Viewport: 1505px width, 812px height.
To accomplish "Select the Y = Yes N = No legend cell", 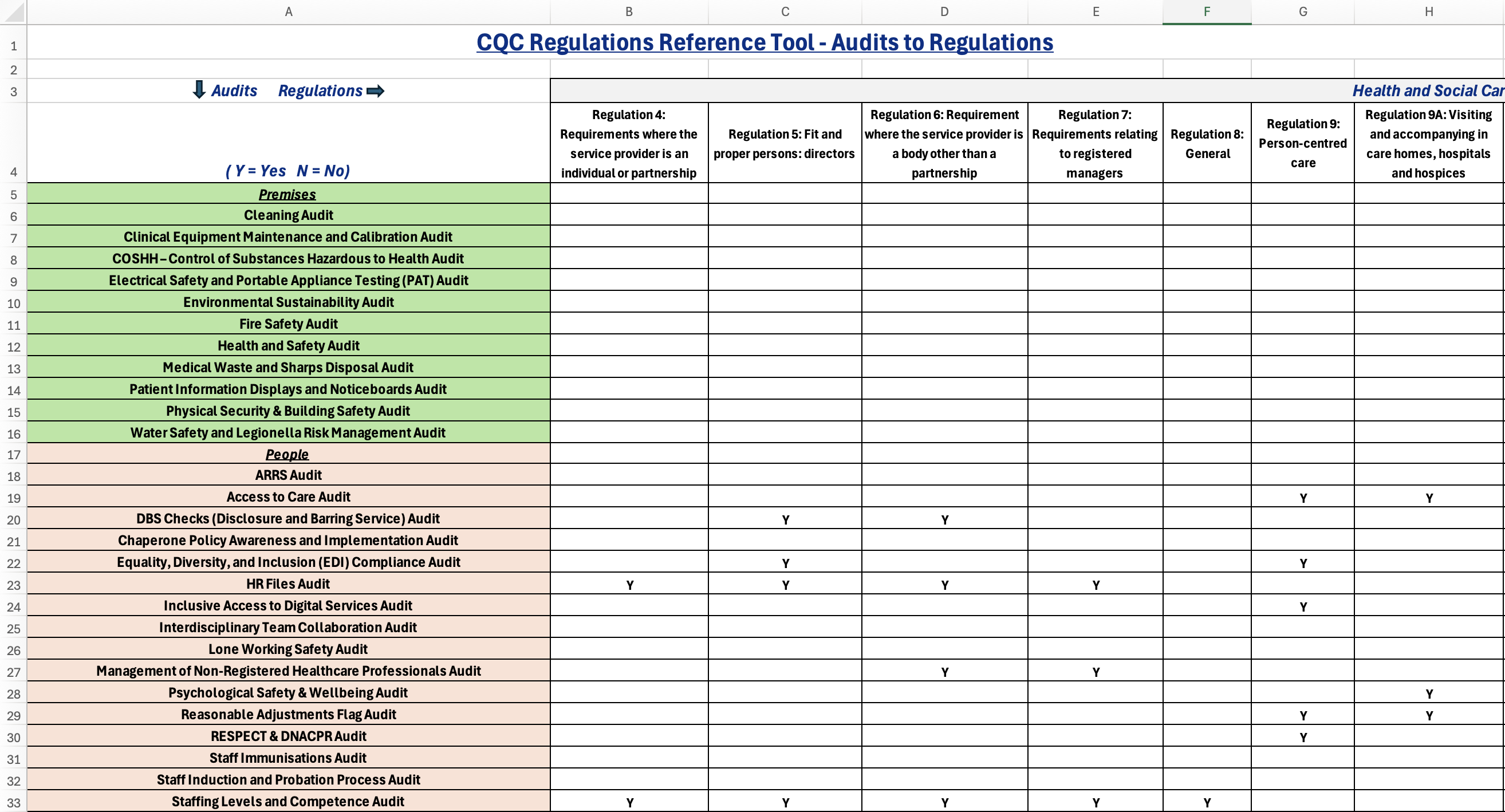I will (287, 171).
